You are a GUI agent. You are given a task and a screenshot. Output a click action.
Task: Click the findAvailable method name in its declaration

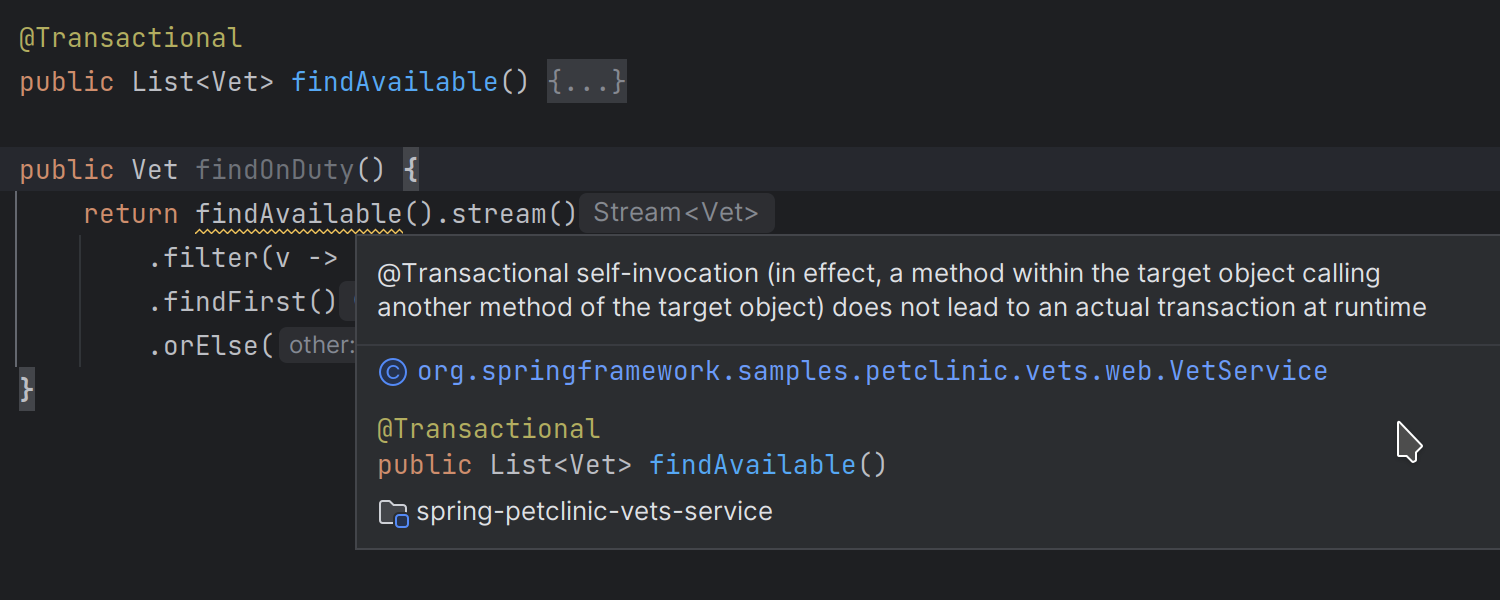pyautogui.click(x=395, y=81)
